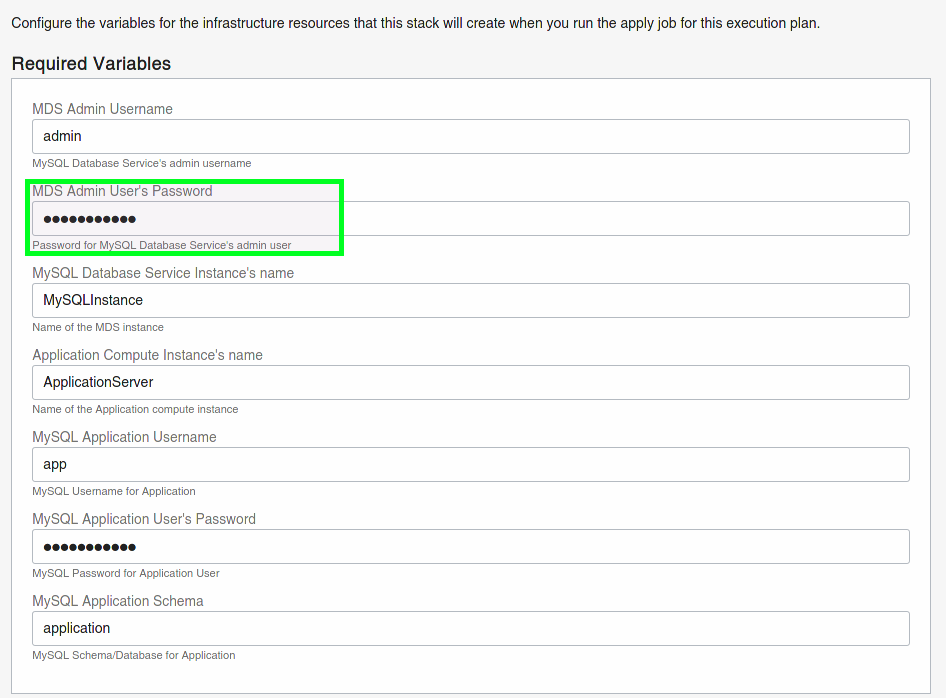Click helper text "MySQL Schema/Database for Application"
Screen dimensions: 946x698
(134, 656)
